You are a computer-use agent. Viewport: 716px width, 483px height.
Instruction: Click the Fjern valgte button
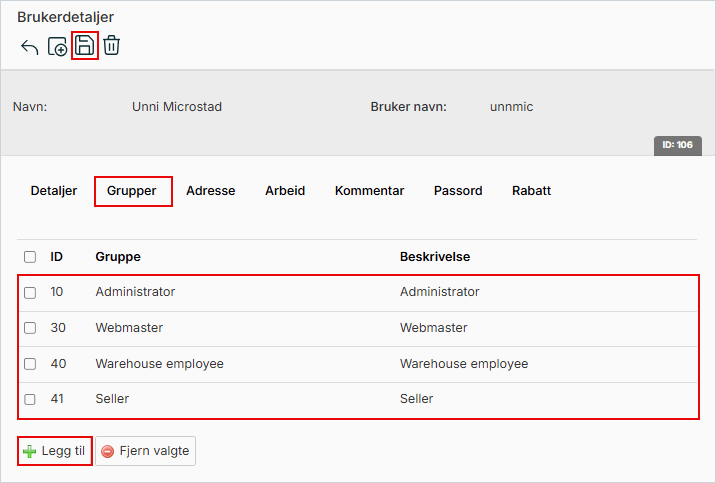(x=146, y=451)
